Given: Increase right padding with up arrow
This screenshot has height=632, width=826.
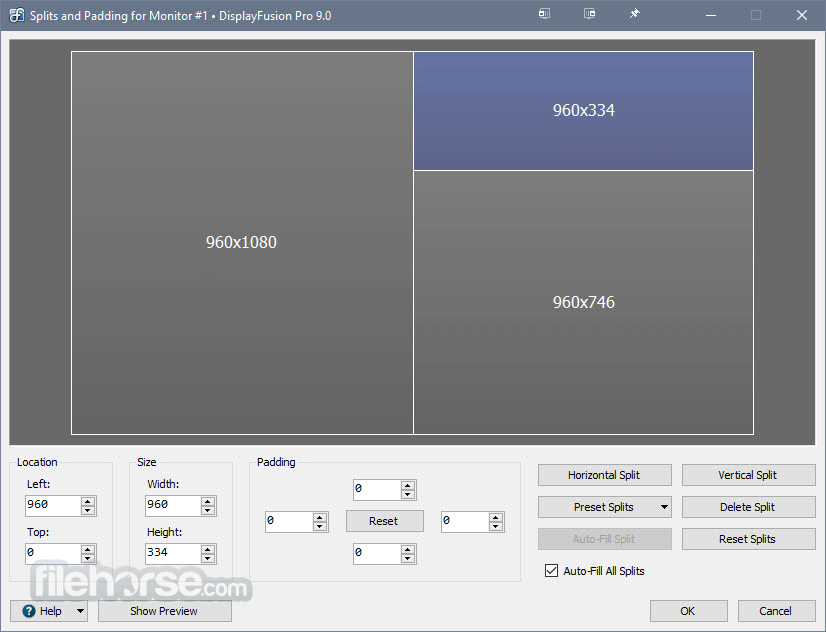Looking at the screenshot, I should [496, 517].
